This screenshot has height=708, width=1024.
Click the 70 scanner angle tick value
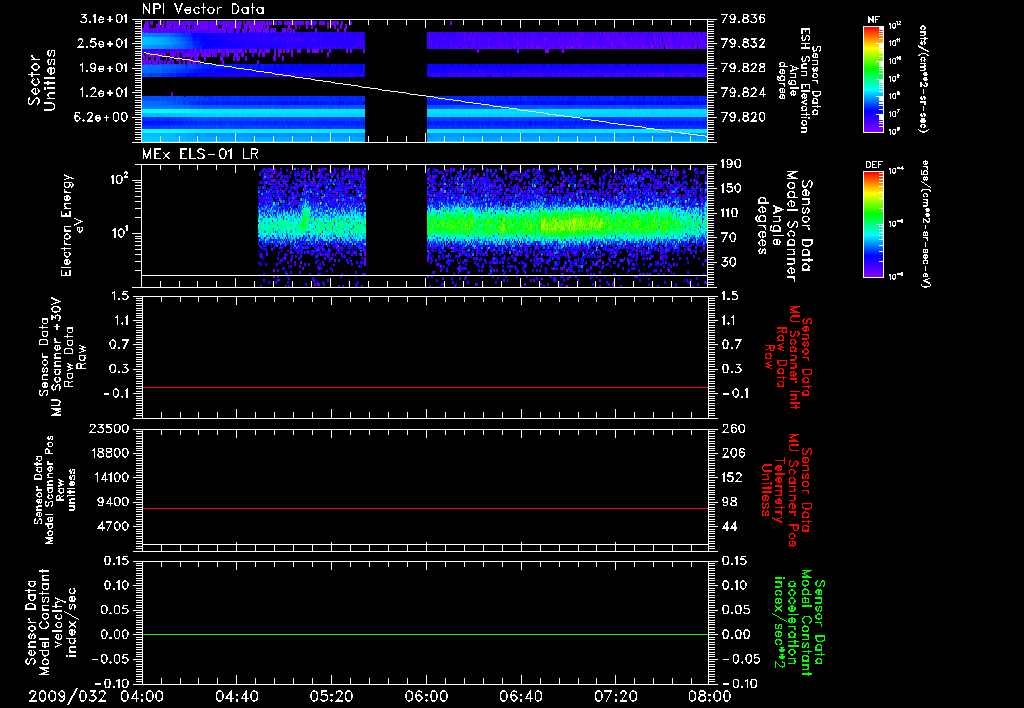pyautogui.click(x=729, y=238)
